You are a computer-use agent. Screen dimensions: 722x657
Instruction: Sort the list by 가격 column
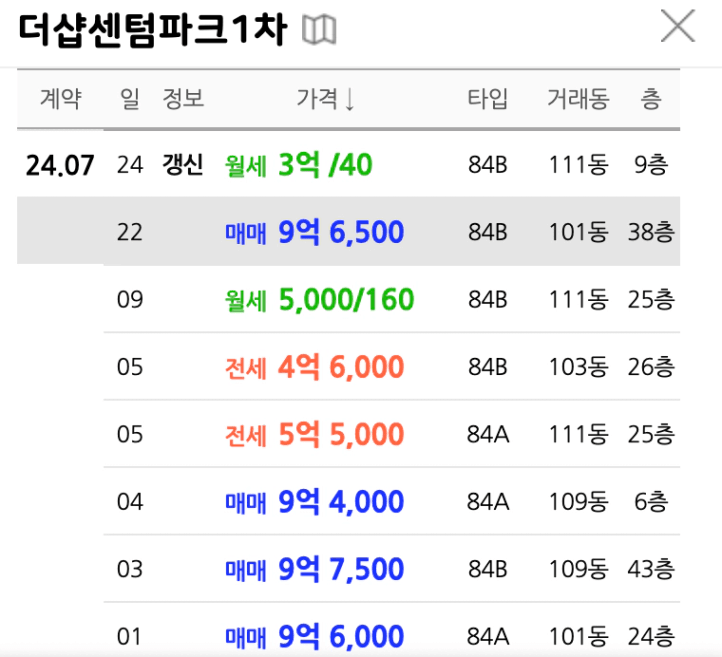325,99
